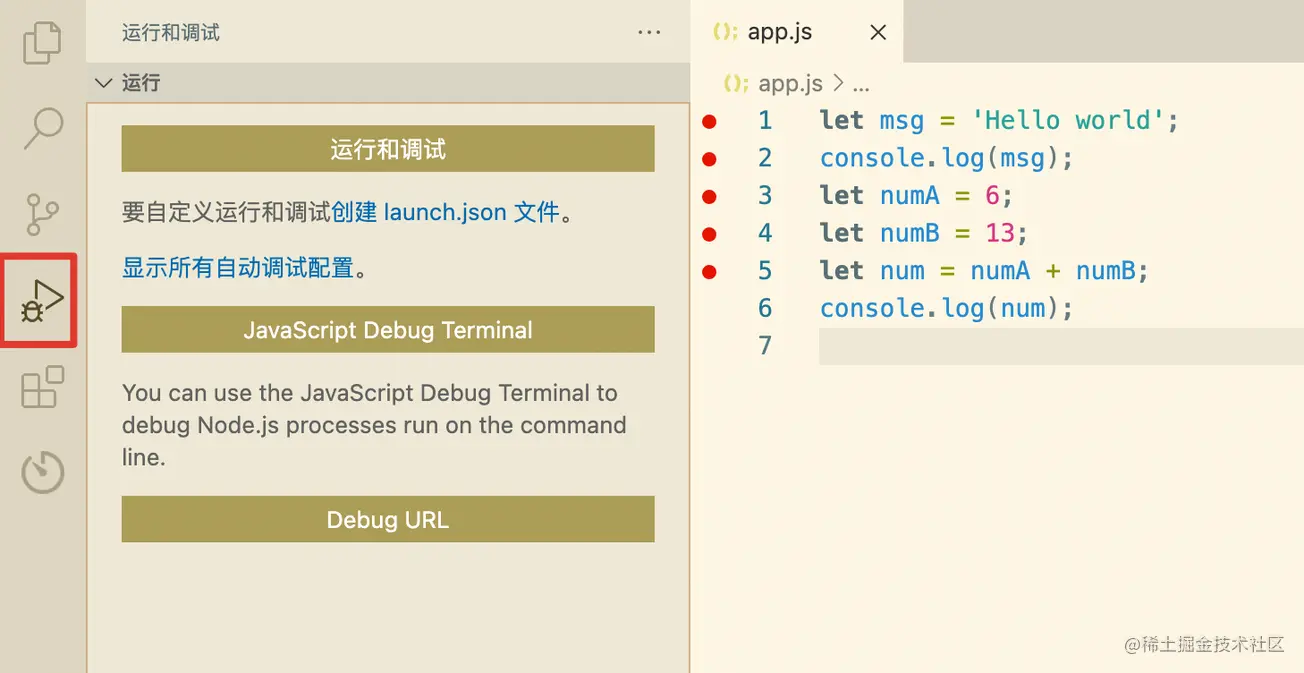The image size is (1304, 673).
Task: Collapse the 运行 section chevron
Action: tap(103, 83)
